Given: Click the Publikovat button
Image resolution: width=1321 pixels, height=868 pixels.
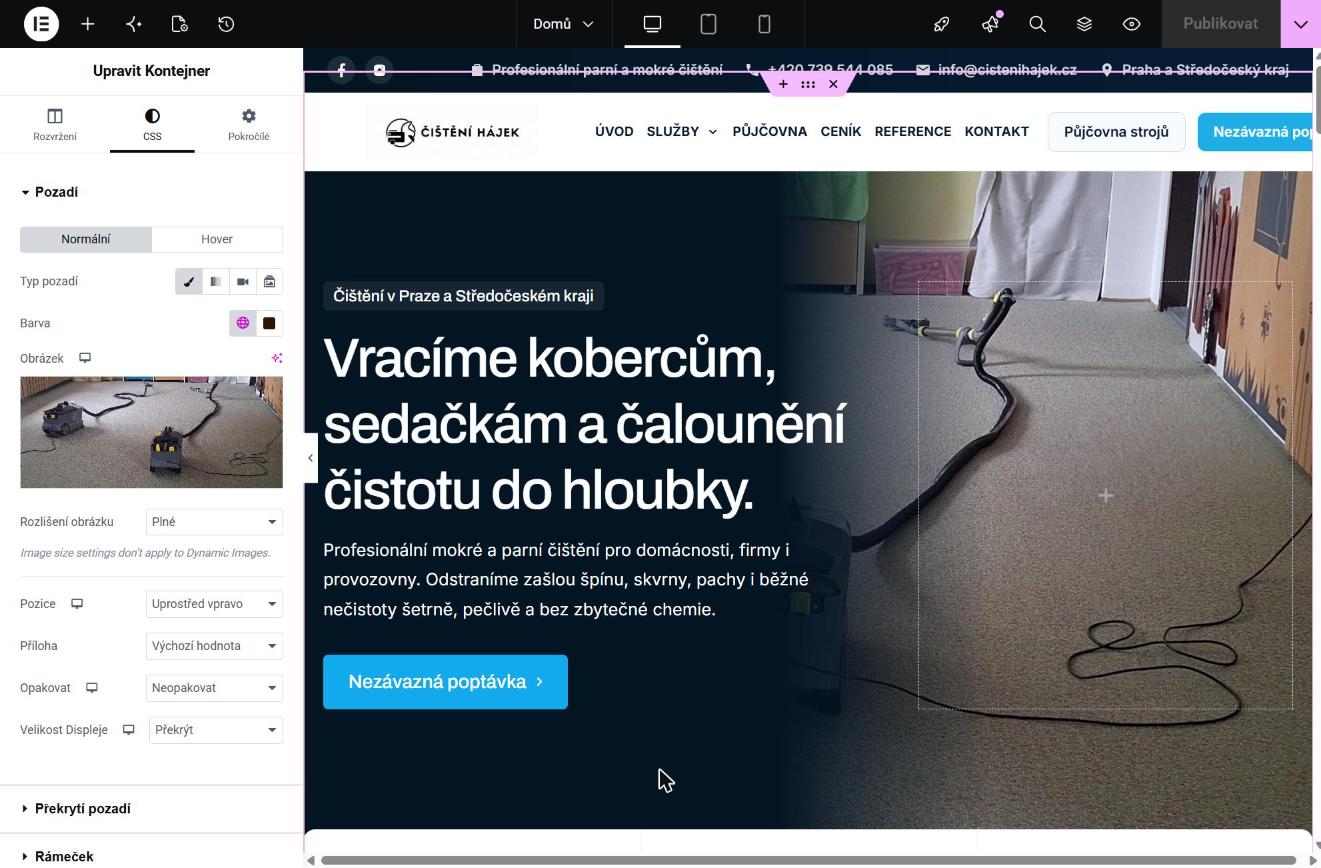Looking at the screenshot, I should click(1220, 24).
